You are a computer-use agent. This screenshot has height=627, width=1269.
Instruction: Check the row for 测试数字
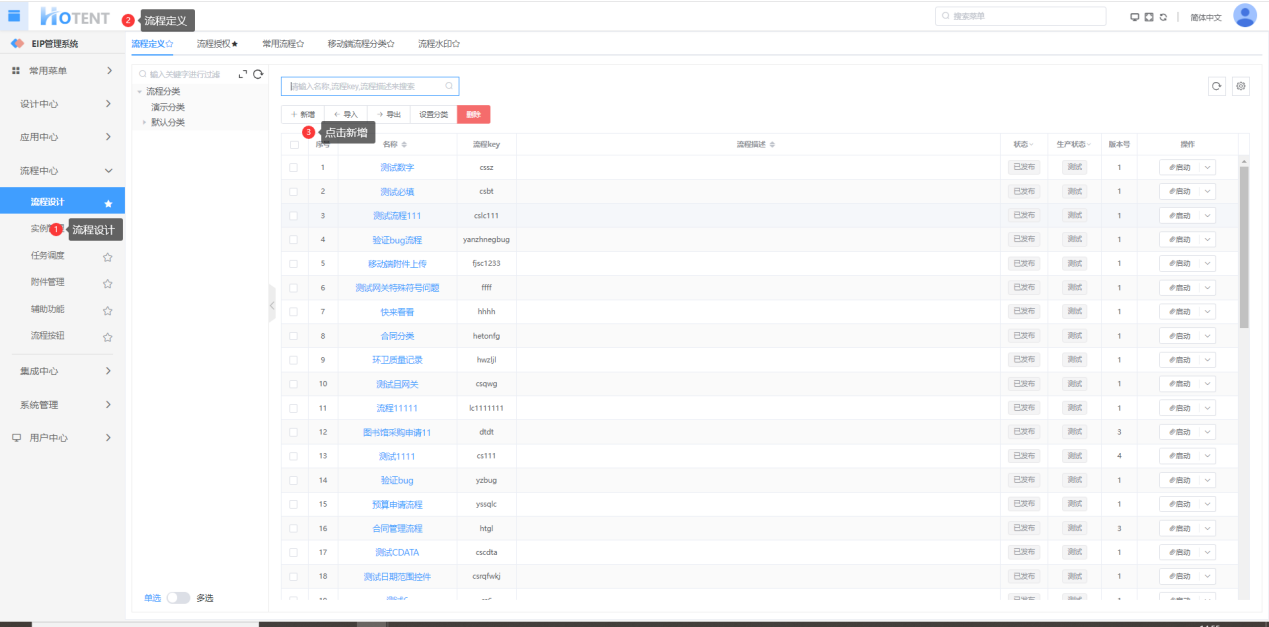click(x=294, y=167)
